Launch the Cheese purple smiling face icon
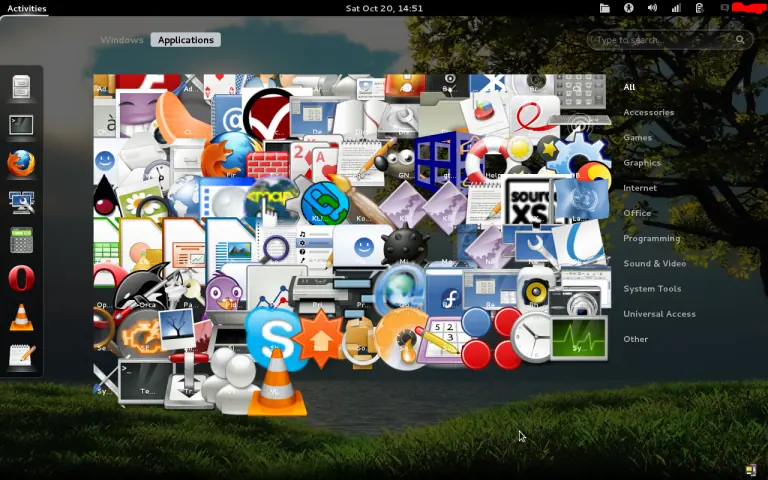 [138, 114]
